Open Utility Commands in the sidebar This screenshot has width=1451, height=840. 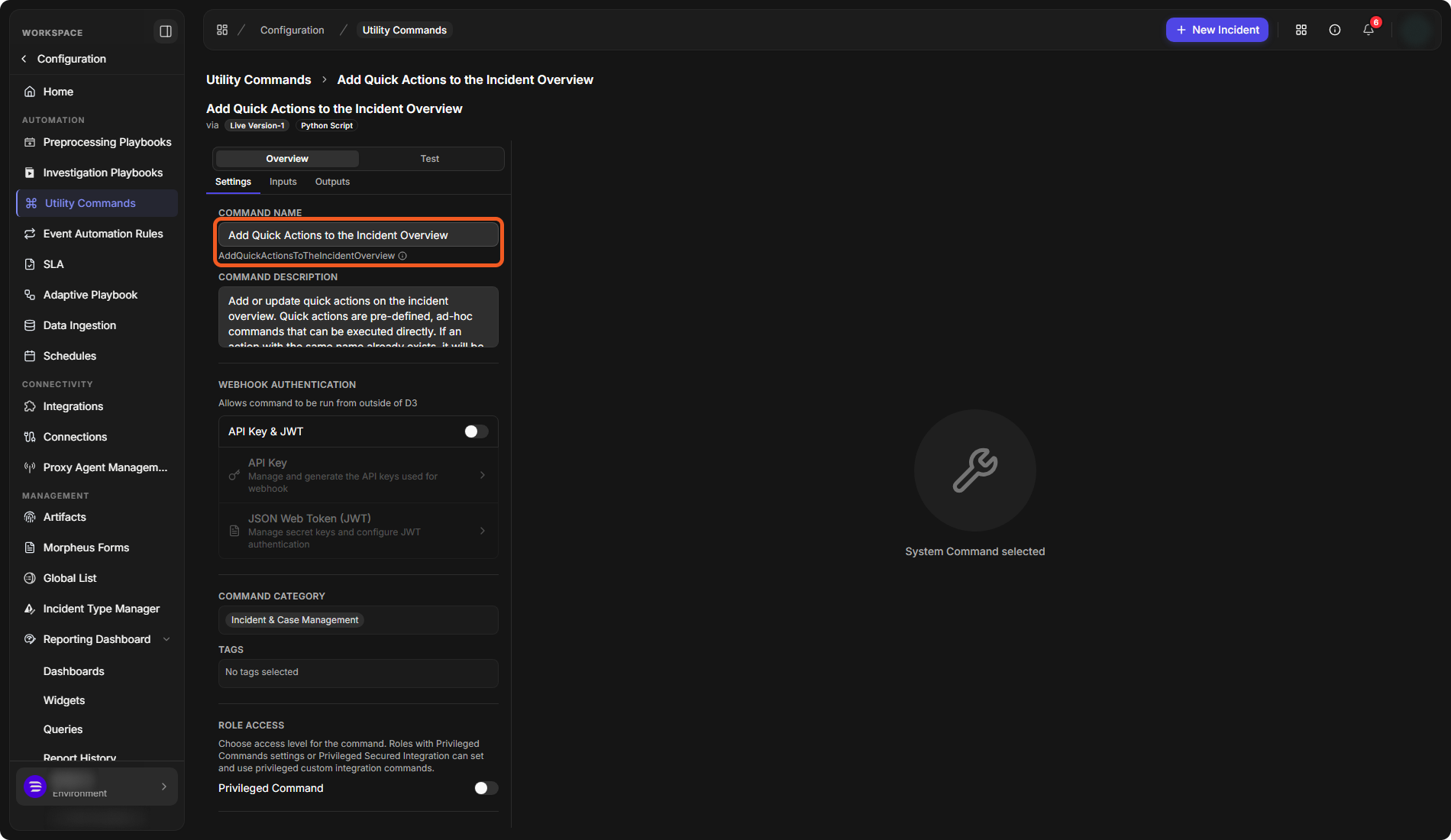(97, 203)
